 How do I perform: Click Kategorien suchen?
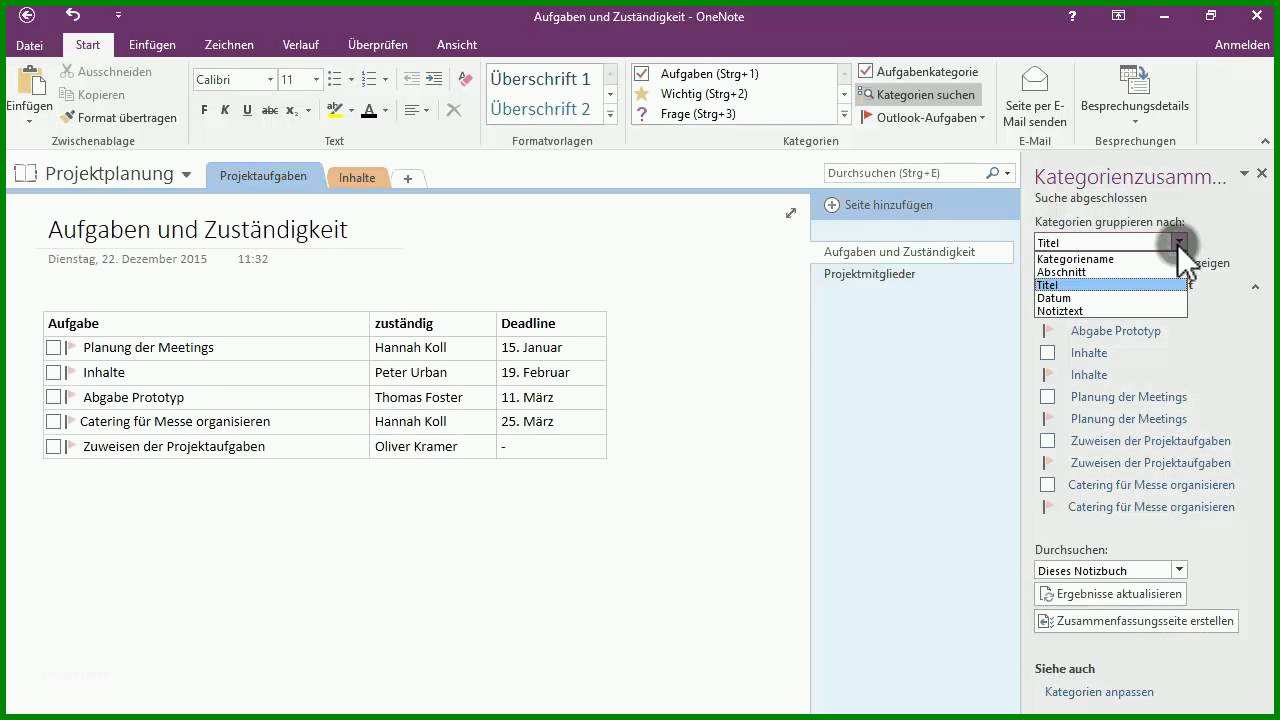click(x=917, y=95)
